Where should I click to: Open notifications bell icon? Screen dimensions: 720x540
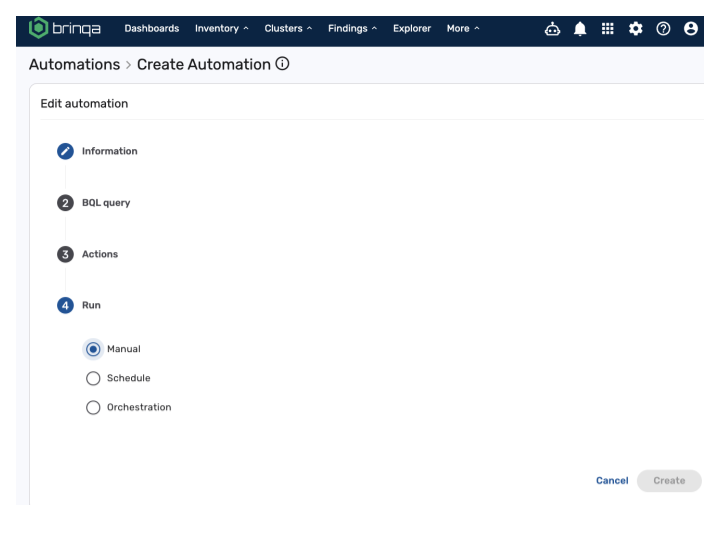coord(580,29)
